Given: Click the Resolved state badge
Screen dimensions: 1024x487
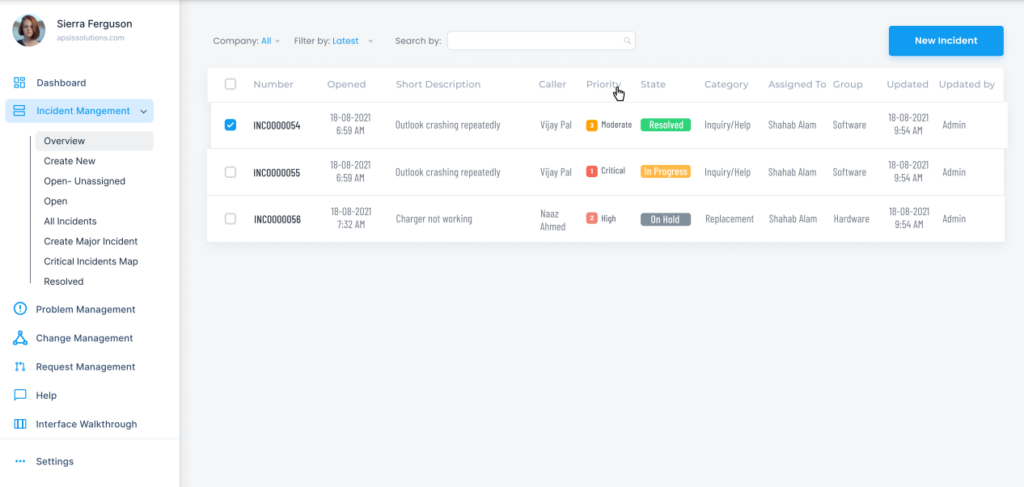Looking at the screenshot, I should click(x=665, y=125).
